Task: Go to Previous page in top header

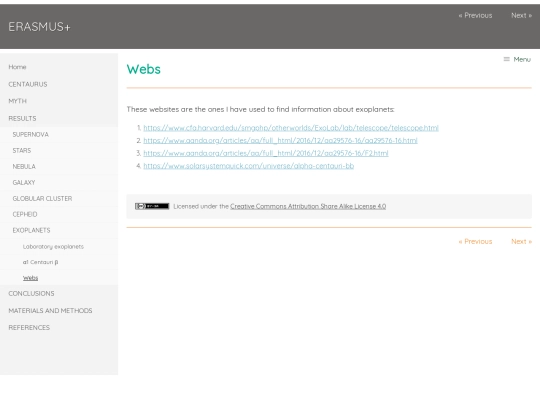Action: (475, 15)
